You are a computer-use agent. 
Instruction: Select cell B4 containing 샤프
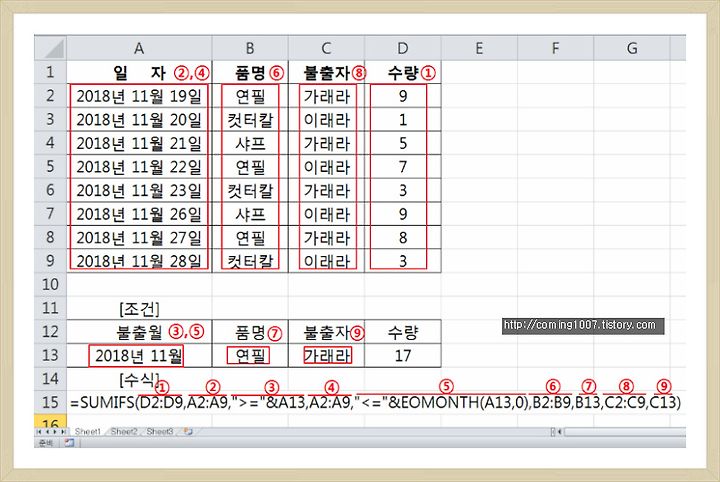point(250,143)
